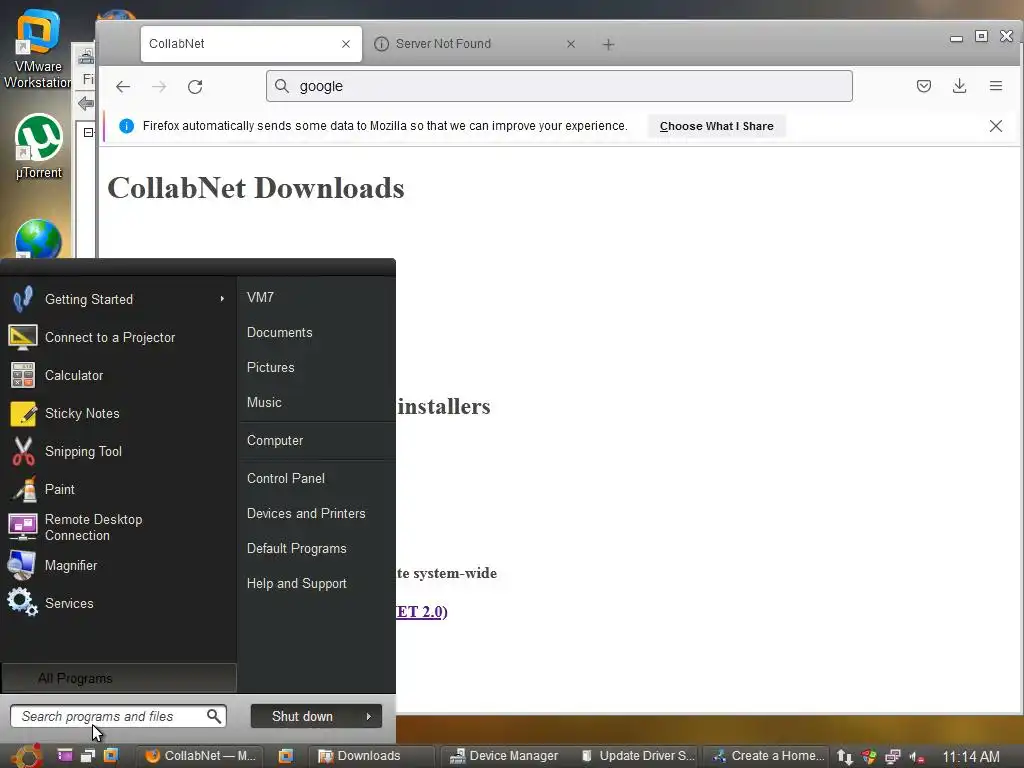Click the Start menu search magnifier icon
Viewport: 1024px width, 768px height.
214,716
